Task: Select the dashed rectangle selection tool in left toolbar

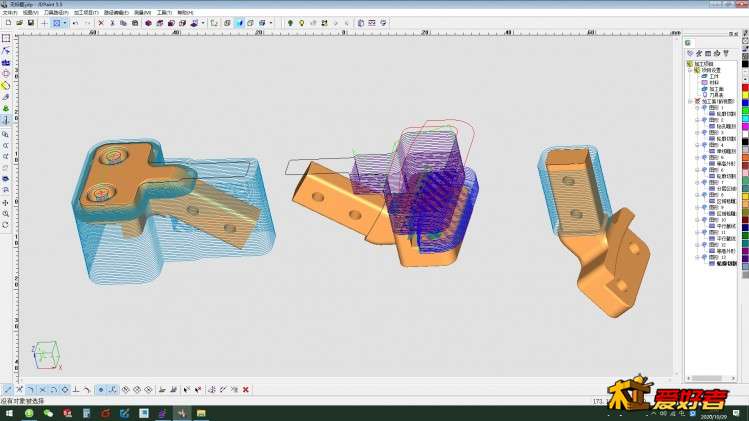Action: [x=6, y=38]
